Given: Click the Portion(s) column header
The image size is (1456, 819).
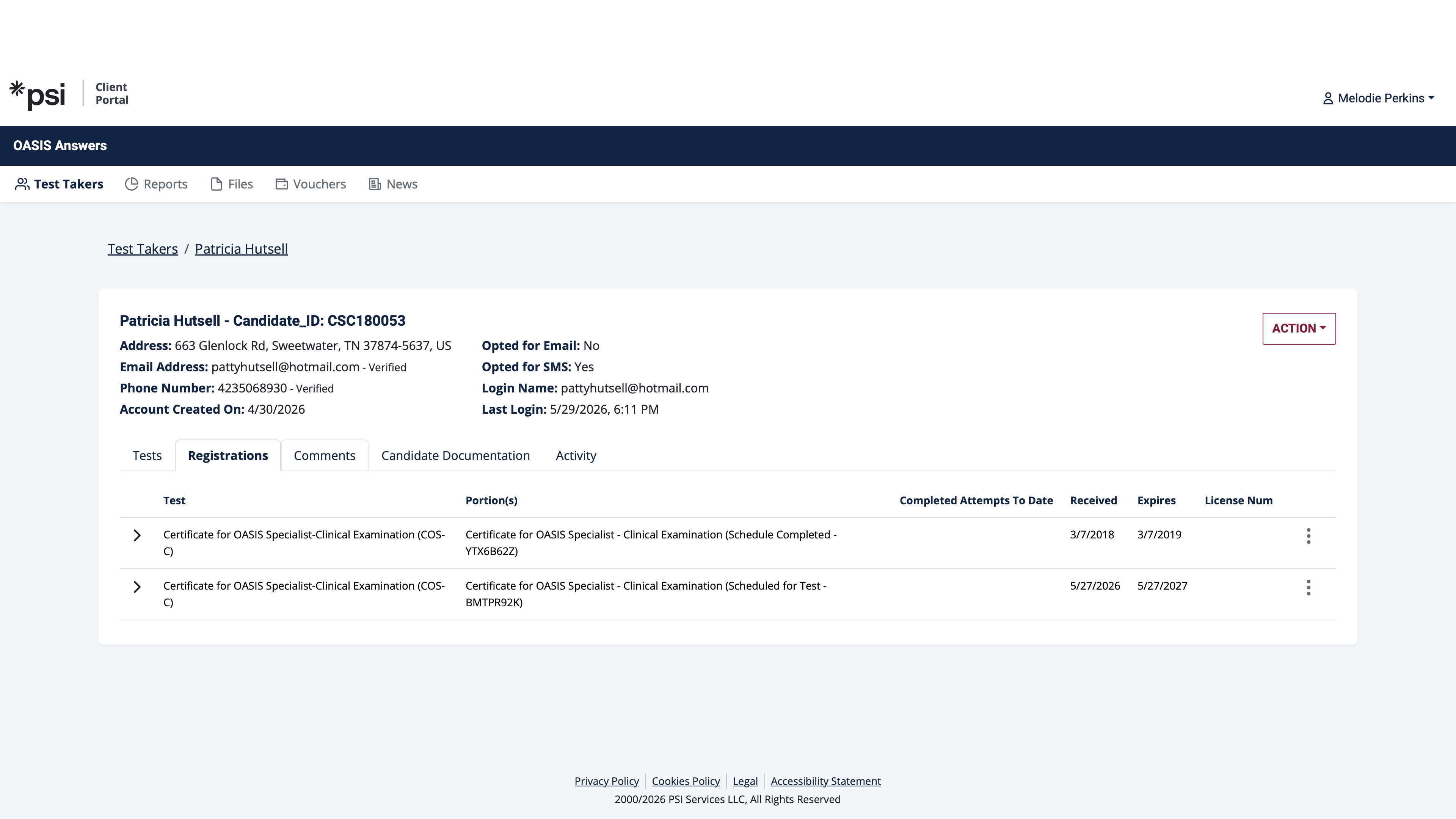Looking at the screenshot, I should [491, 501].
